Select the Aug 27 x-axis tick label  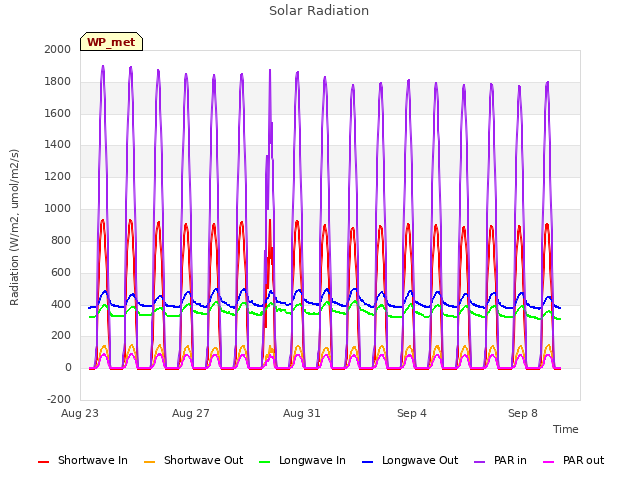[191, 413]
